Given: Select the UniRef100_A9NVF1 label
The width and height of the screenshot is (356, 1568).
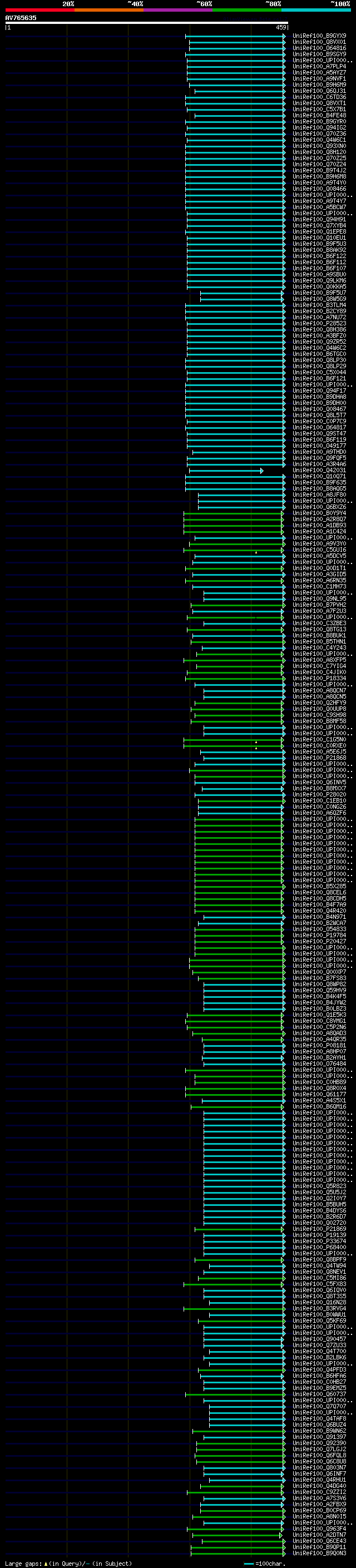Looking at the screenshot, I should click(319, 78).
